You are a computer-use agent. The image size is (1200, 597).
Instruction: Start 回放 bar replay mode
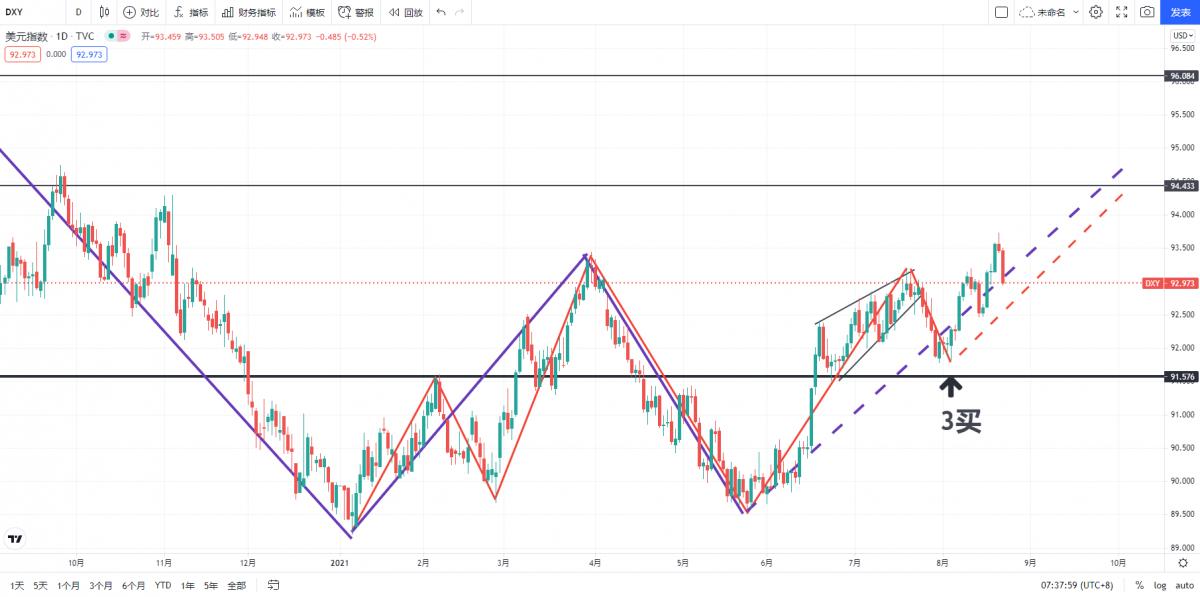(406, 12)
